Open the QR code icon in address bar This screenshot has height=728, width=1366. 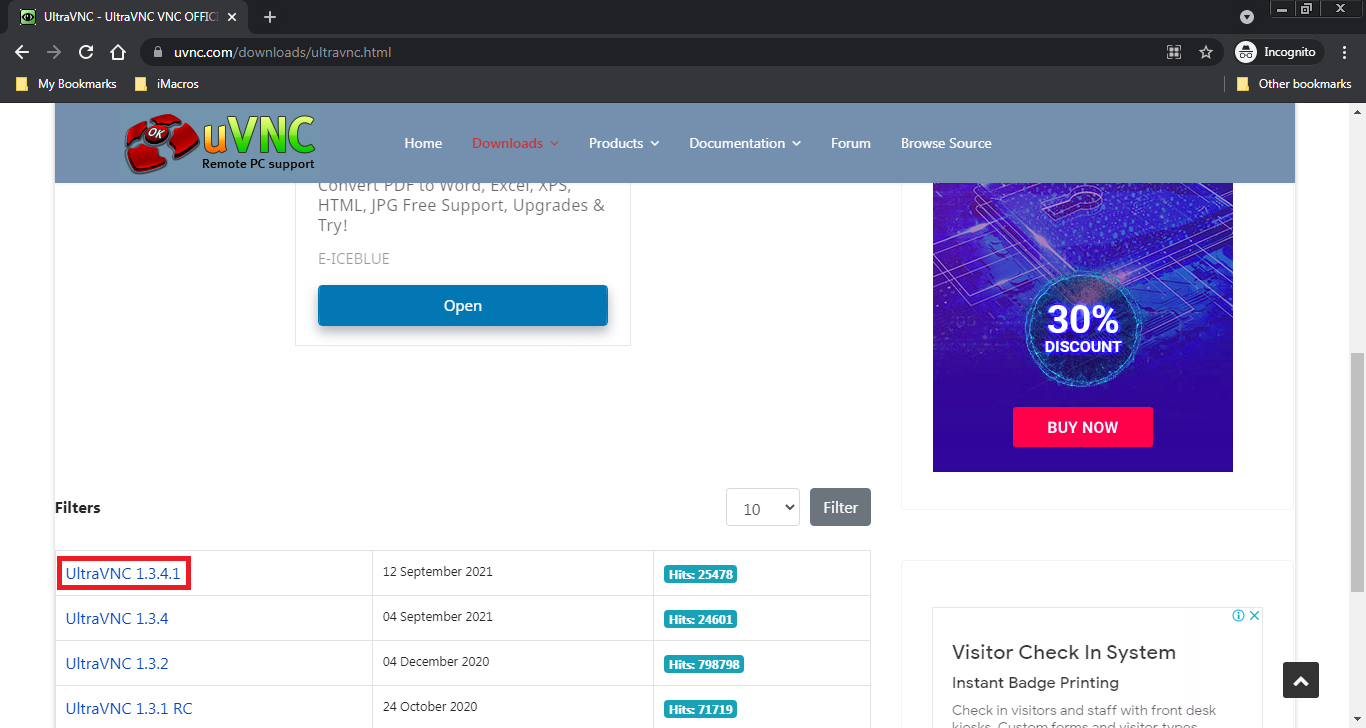[1174, 52]
